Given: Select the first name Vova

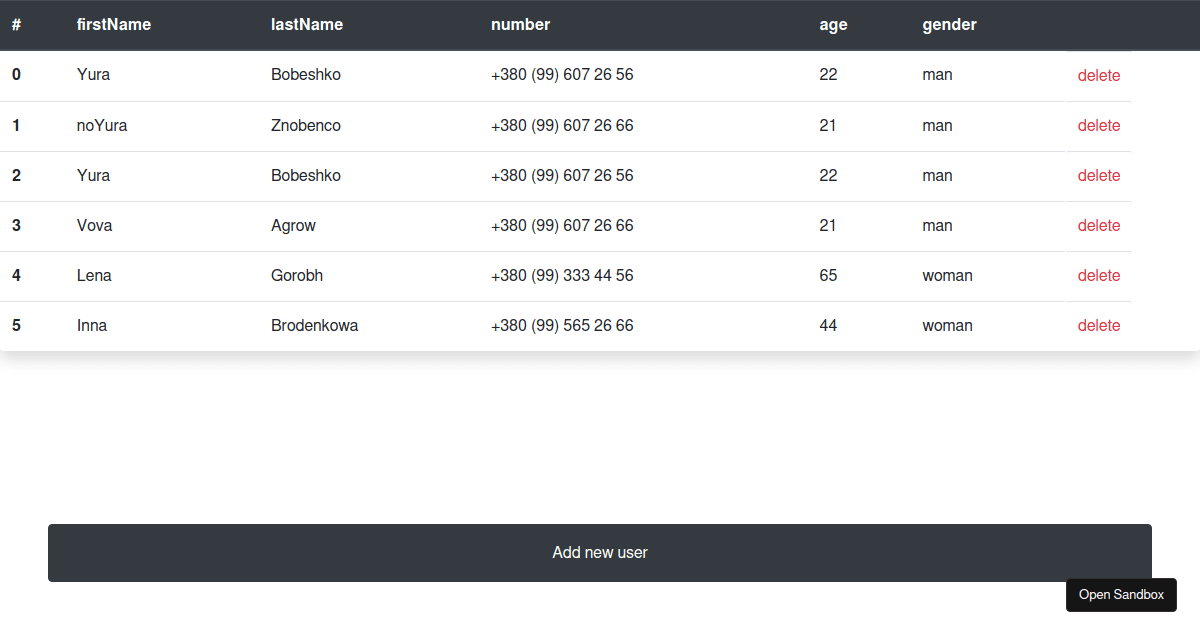Looking at the screenshot, I should click(95, 226).
